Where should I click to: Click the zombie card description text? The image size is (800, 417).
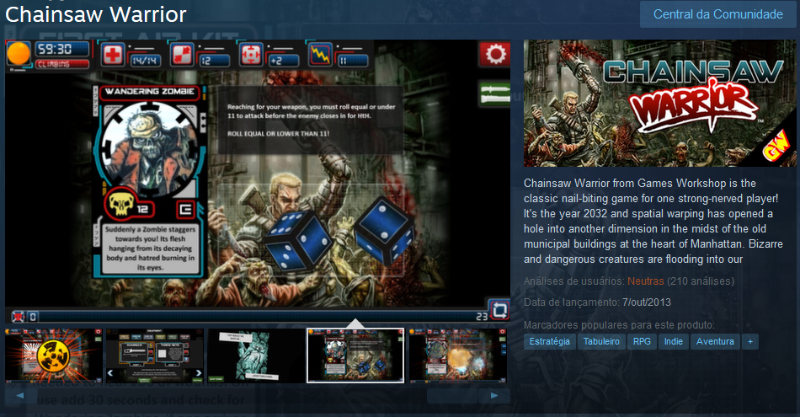149,249
